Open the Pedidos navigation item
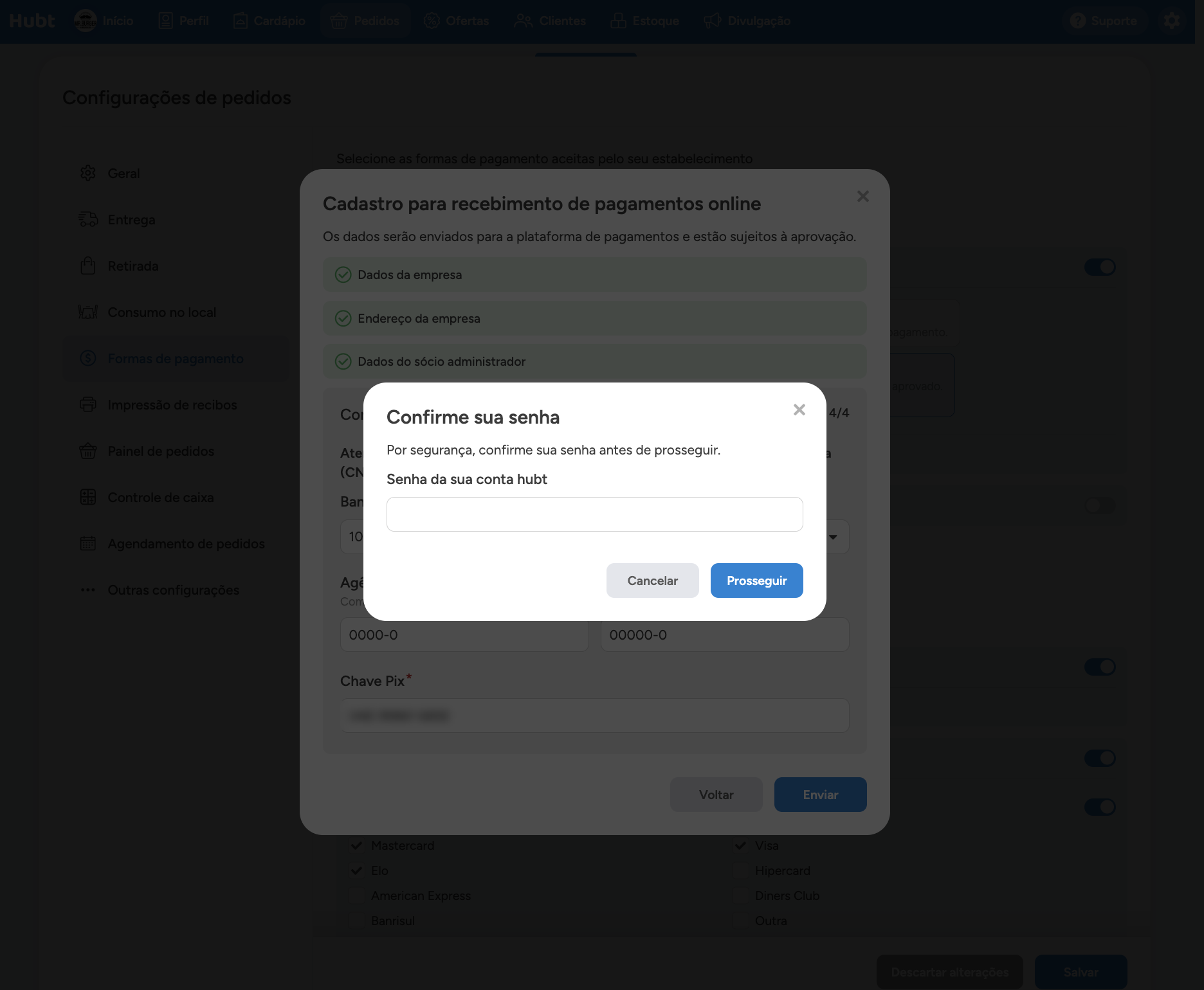Screen dimensions: 1204x990 pos(365,21)
